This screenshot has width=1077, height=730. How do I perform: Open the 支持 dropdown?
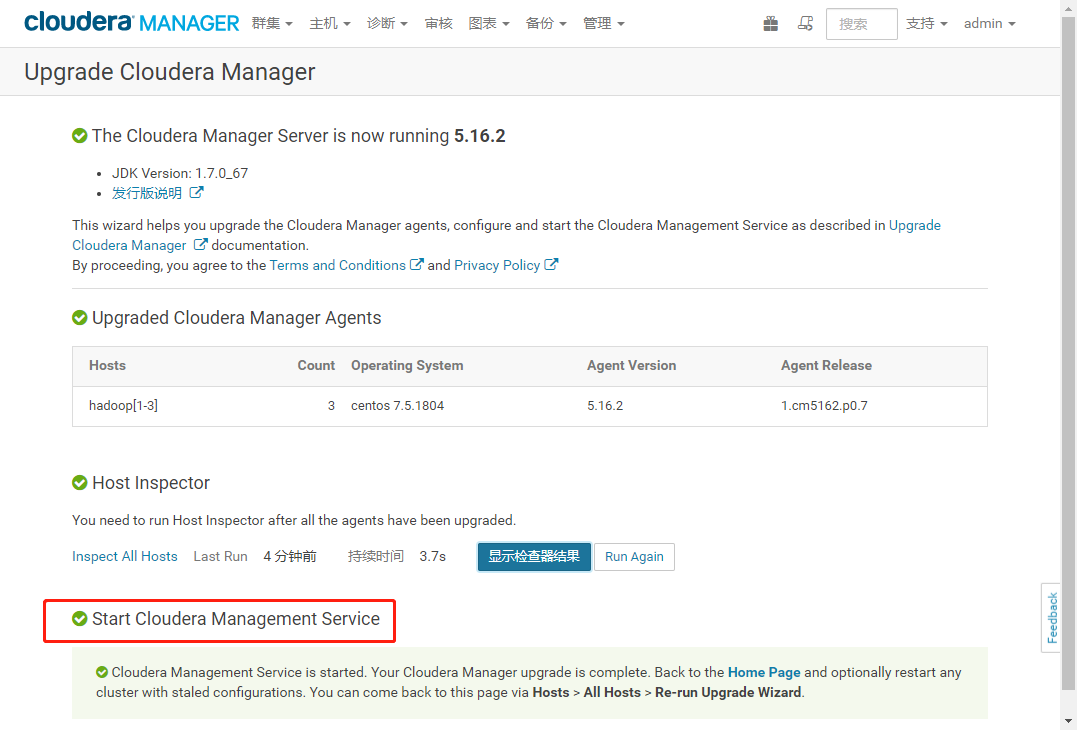click(x=927, y=23)
